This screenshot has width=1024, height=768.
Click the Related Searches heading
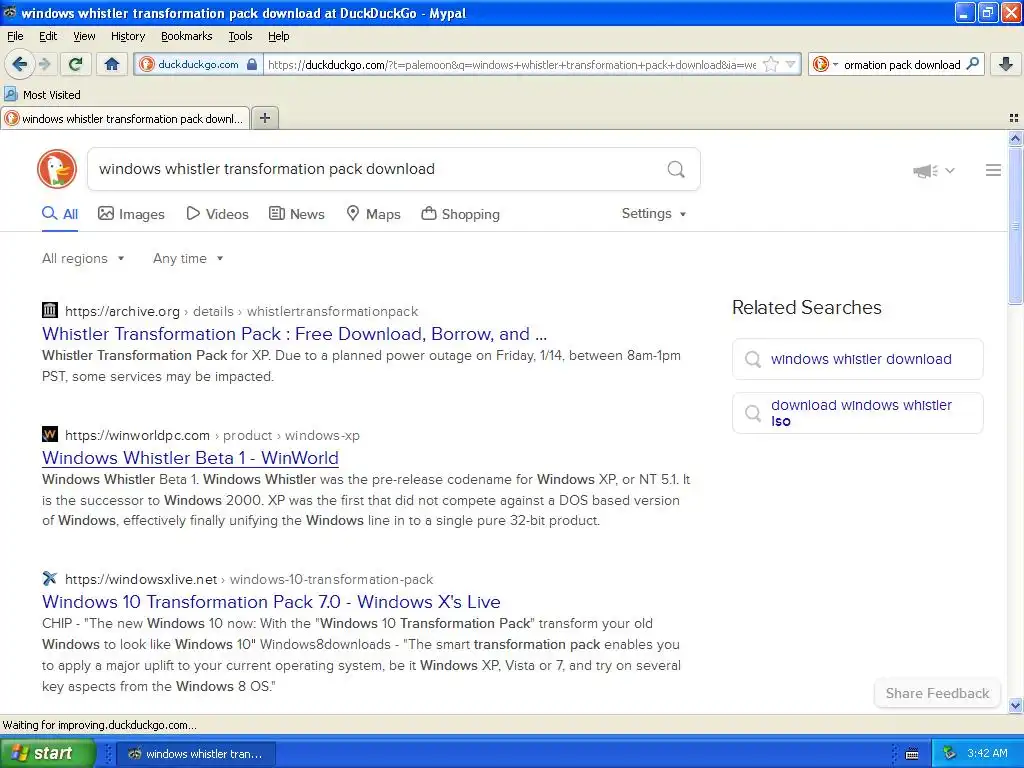(x=807, y=307)
